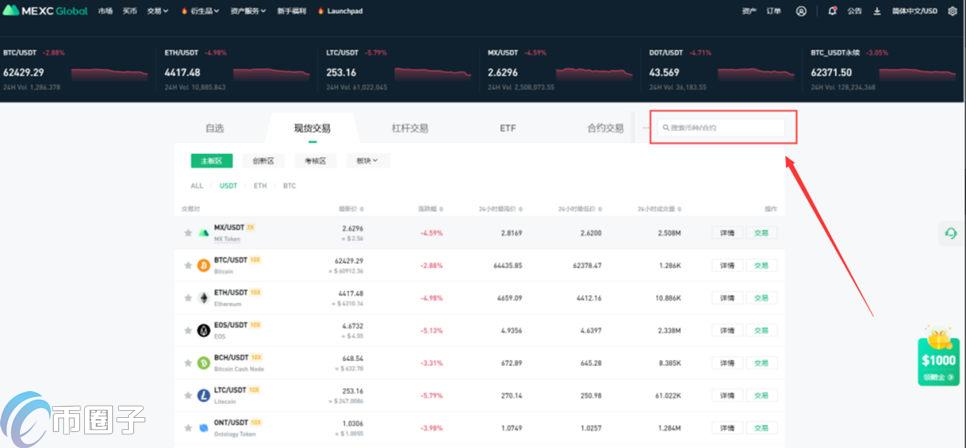Favorite the BTC/USDT pair star
The width and height of the screenshot is (966, 448).
click(x=188, y=265)
